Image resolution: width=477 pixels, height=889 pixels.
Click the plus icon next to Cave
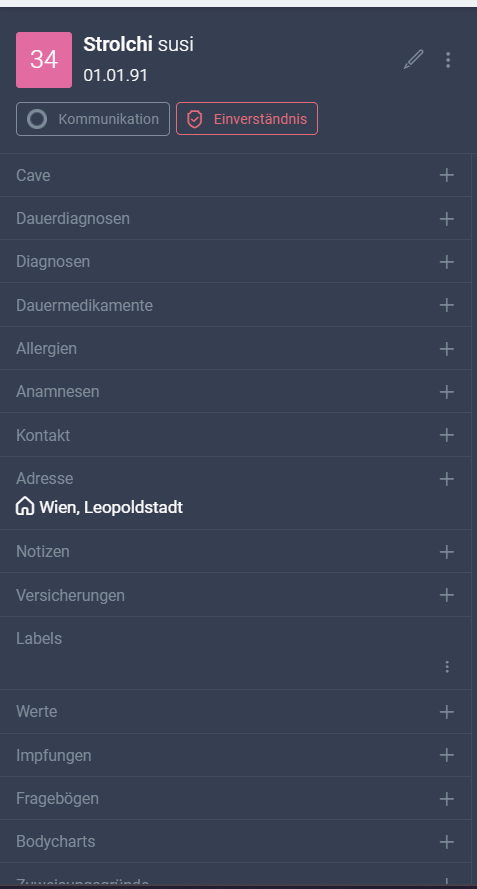click(x=447, y=175)
